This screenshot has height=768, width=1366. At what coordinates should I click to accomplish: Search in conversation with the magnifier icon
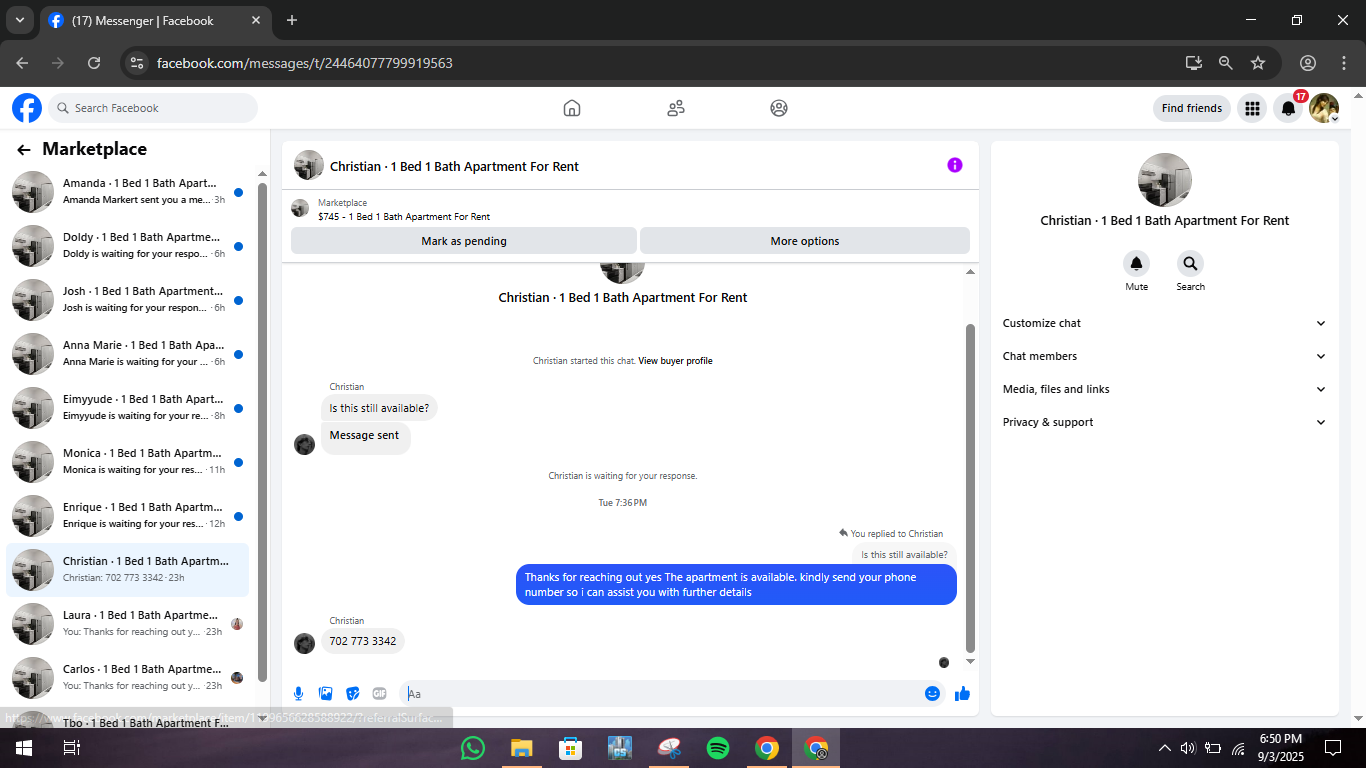(x=1190, y=264)
